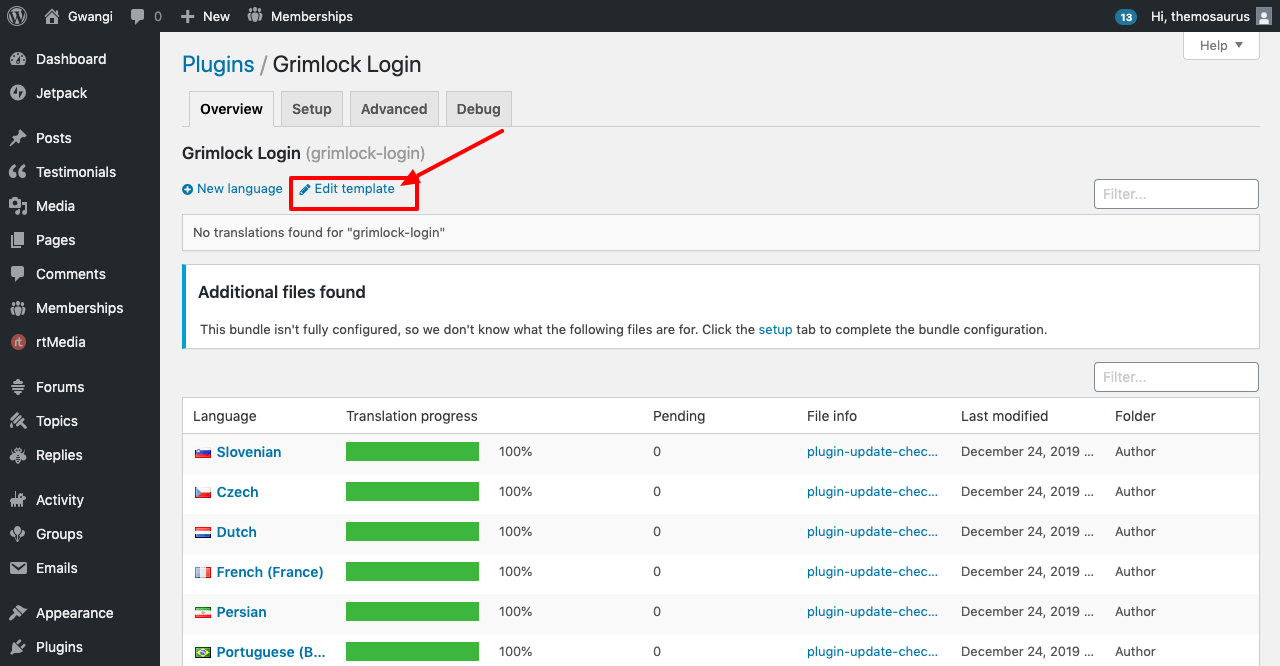Screen dimensions: 1280x666
Task: Click the New language link
Action: (232, 189)
